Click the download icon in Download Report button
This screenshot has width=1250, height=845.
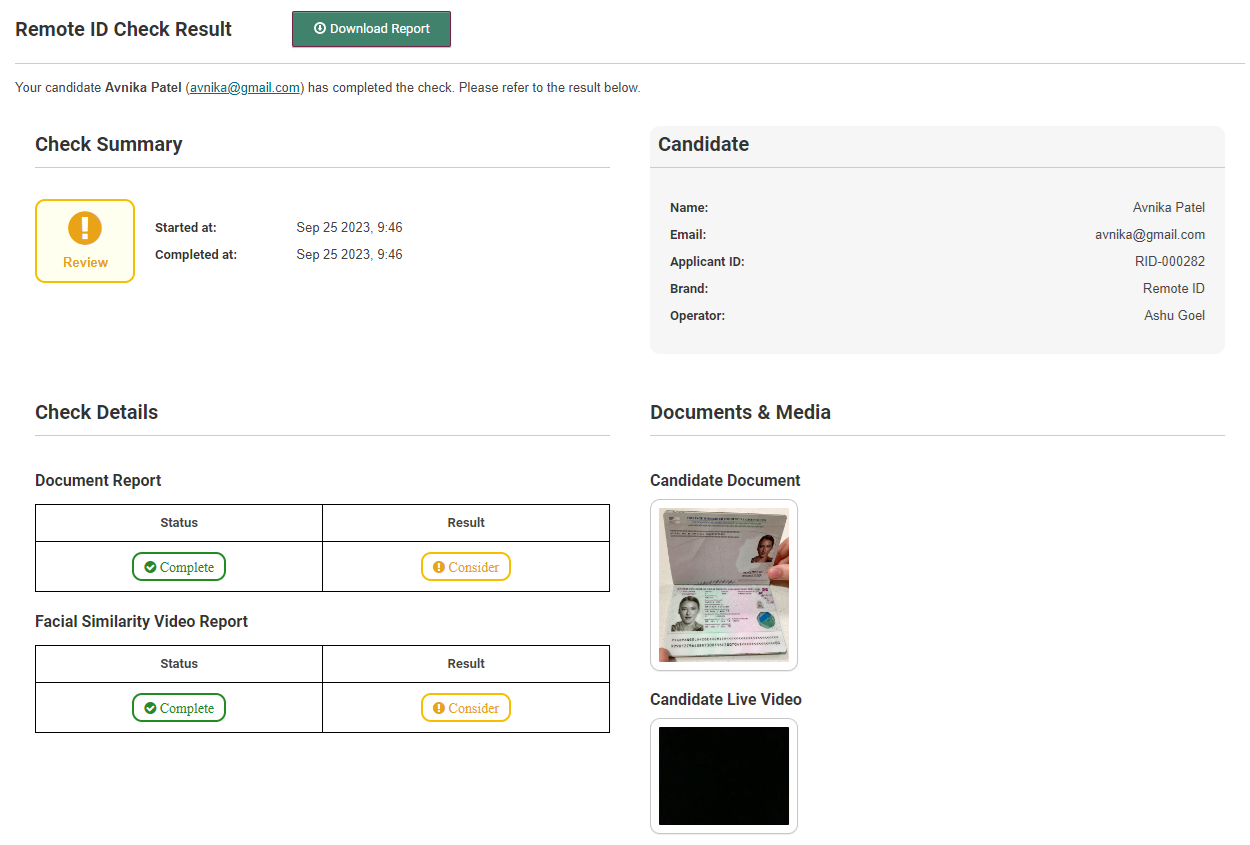tap(320, 29)
